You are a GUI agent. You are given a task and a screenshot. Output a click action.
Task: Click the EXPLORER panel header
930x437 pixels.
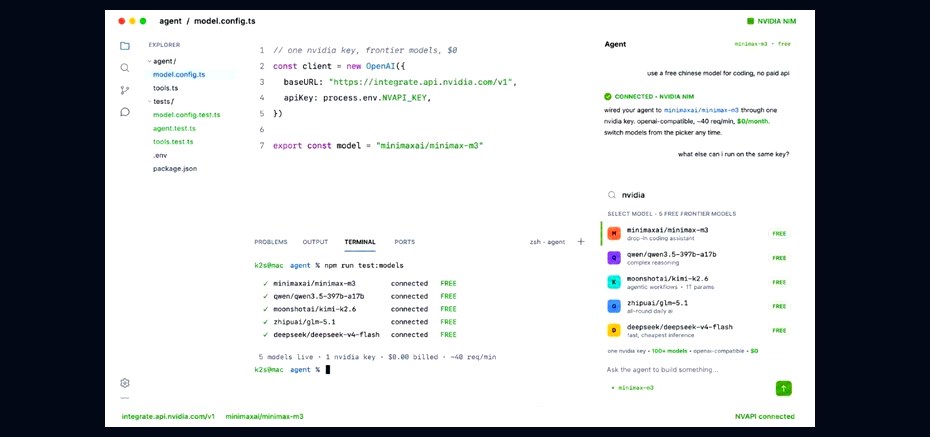click(164, 45)
